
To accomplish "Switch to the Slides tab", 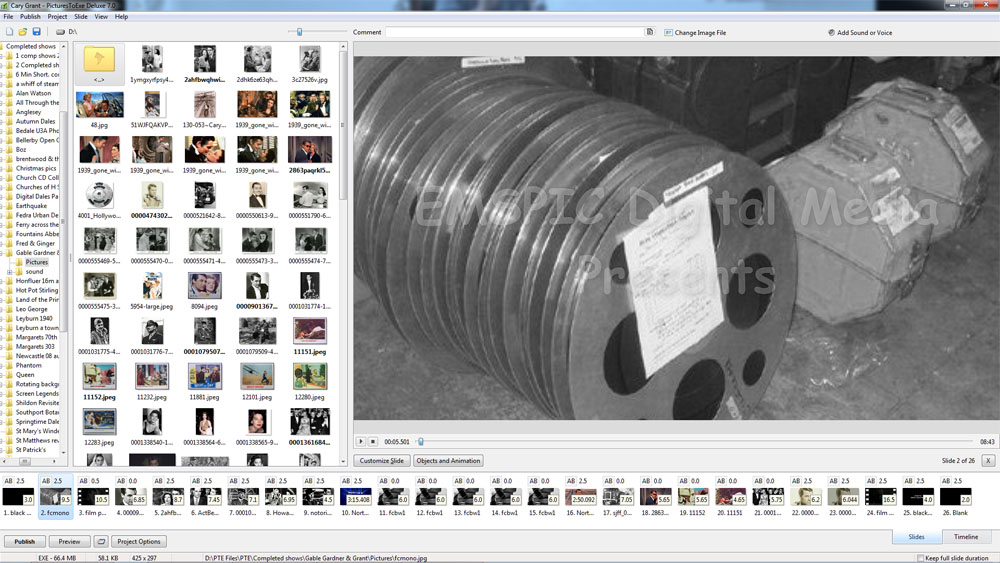I will pyautogui.click(x=916, y=537).
